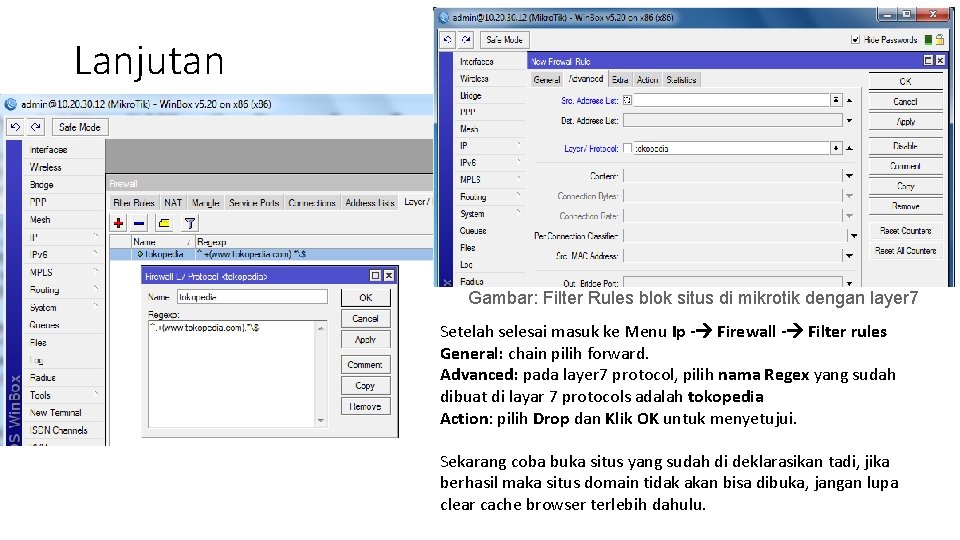Close the Firewall L7 Protocol dialog

tap(389, 276)
